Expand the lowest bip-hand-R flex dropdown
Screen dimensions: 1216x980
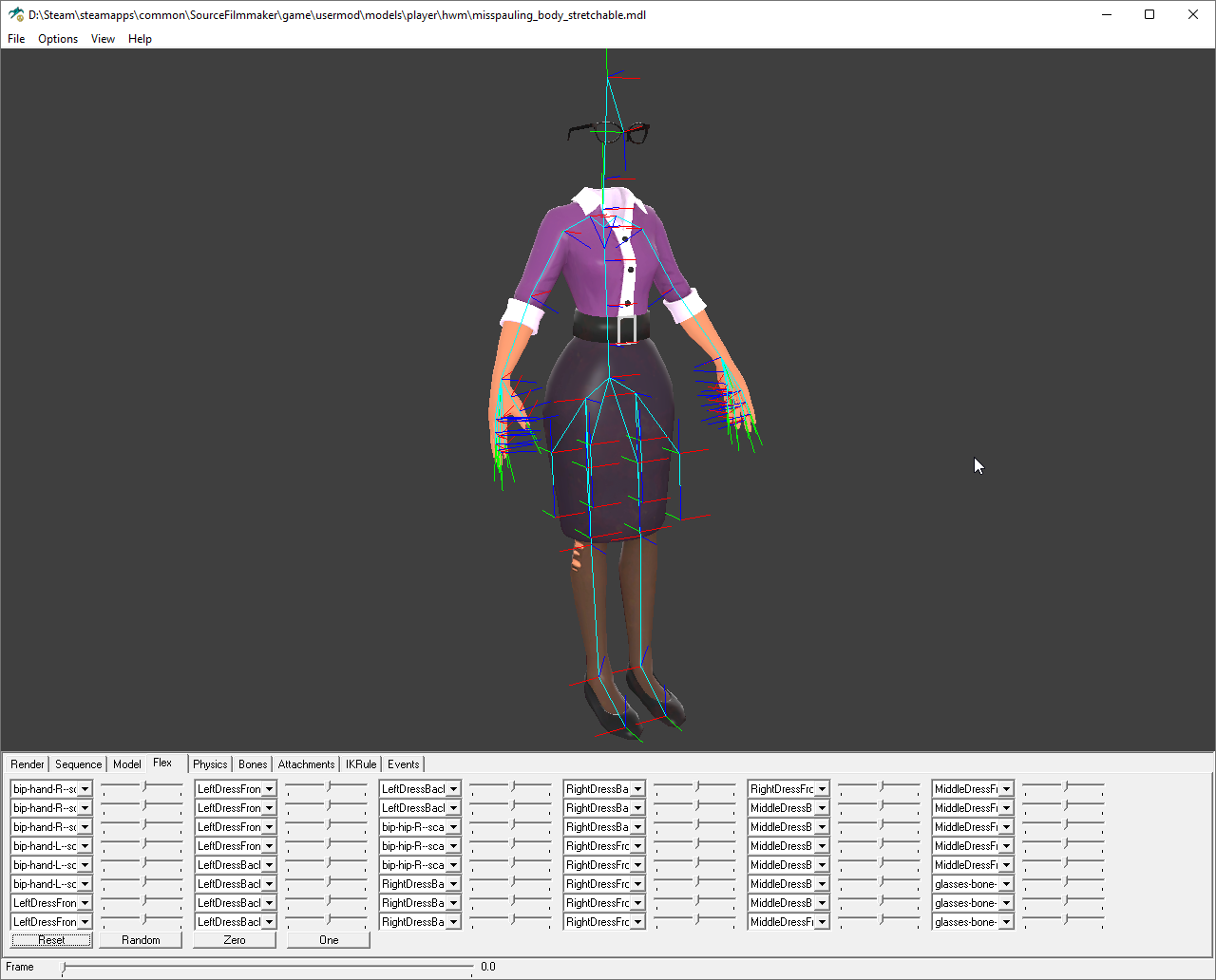pyautogui.click(x=51, y=827)
